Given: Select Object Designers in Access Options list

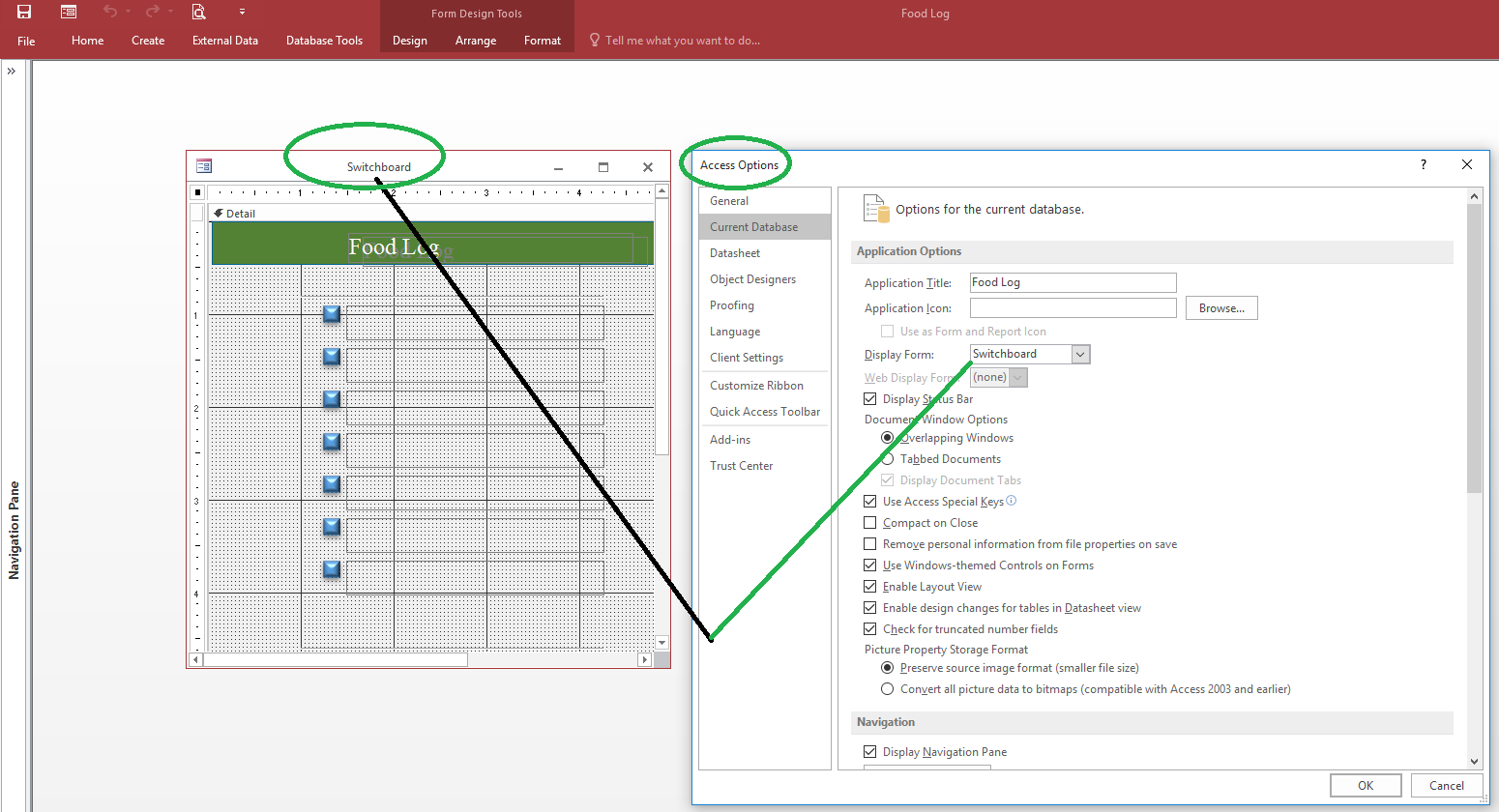Looking at the screenshot, I should tap(764, 279).
